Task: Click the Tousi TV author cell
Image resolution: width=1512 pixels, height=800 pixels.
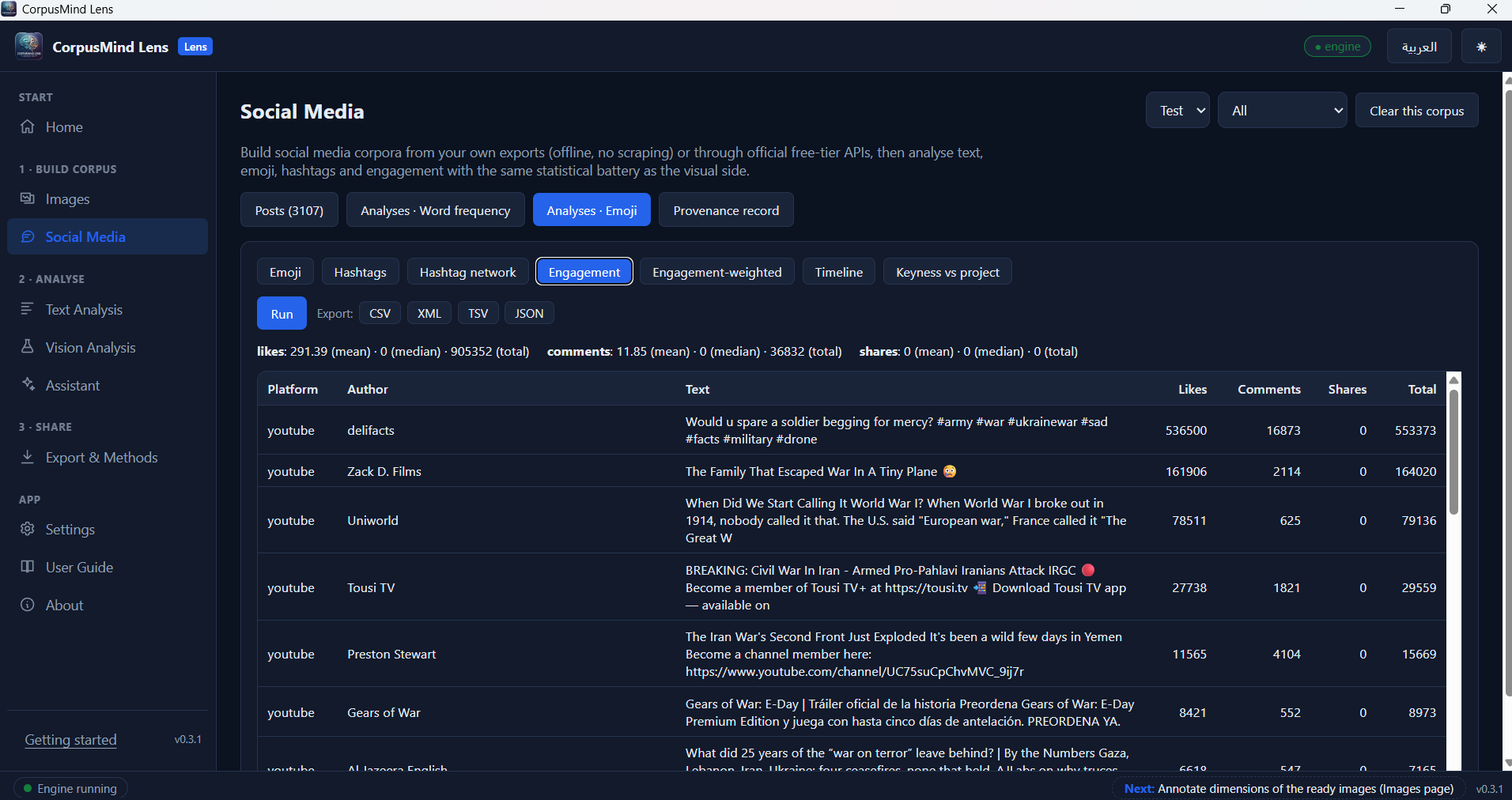Action: 371,587
